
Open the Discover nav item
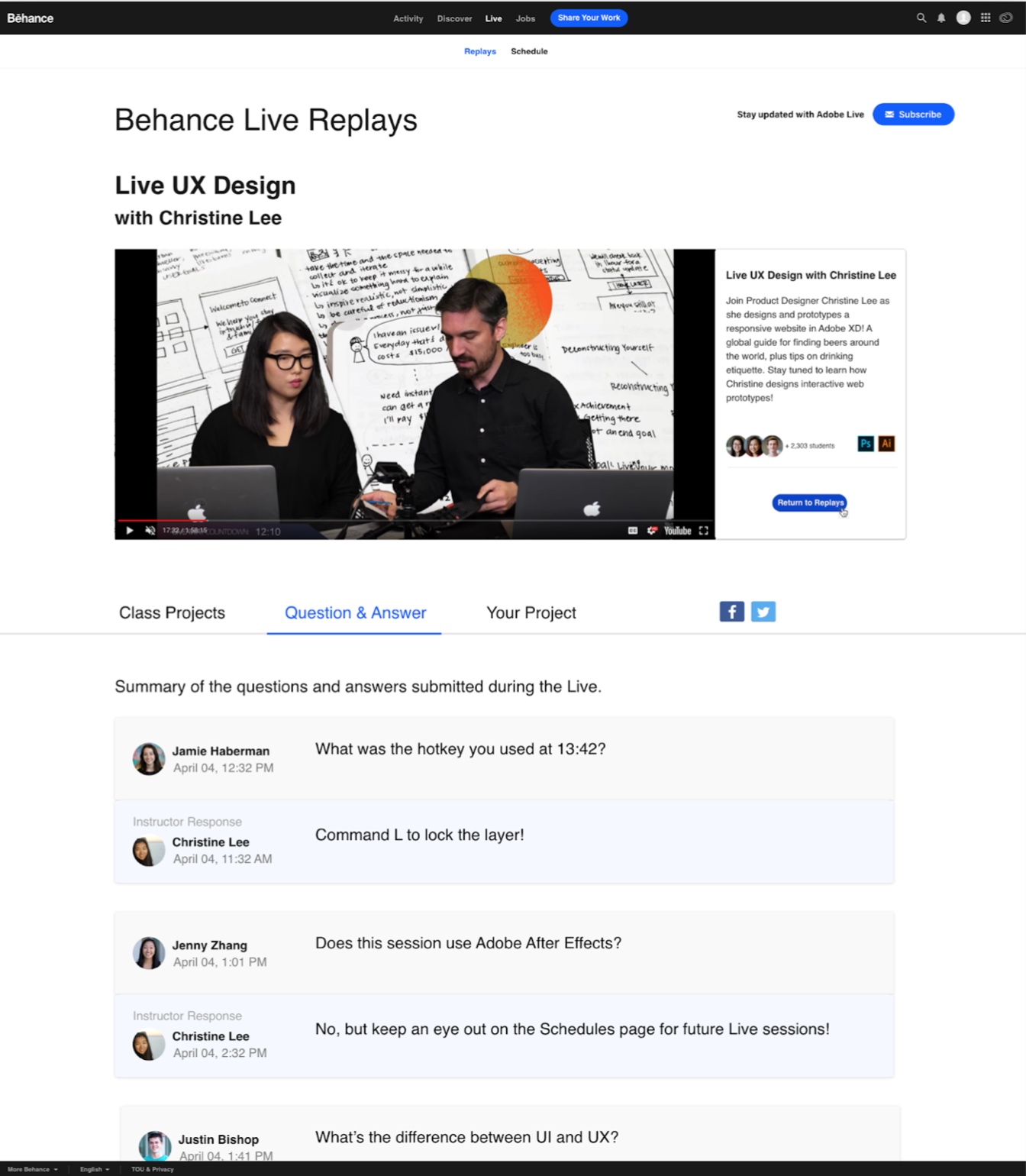tap(454, 18)
